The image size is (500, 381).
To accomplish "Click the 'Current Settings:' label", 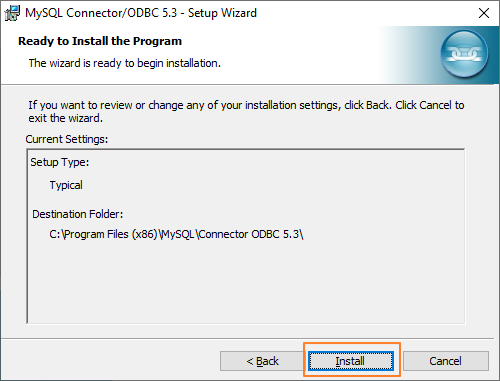I will tap(67, 139).
